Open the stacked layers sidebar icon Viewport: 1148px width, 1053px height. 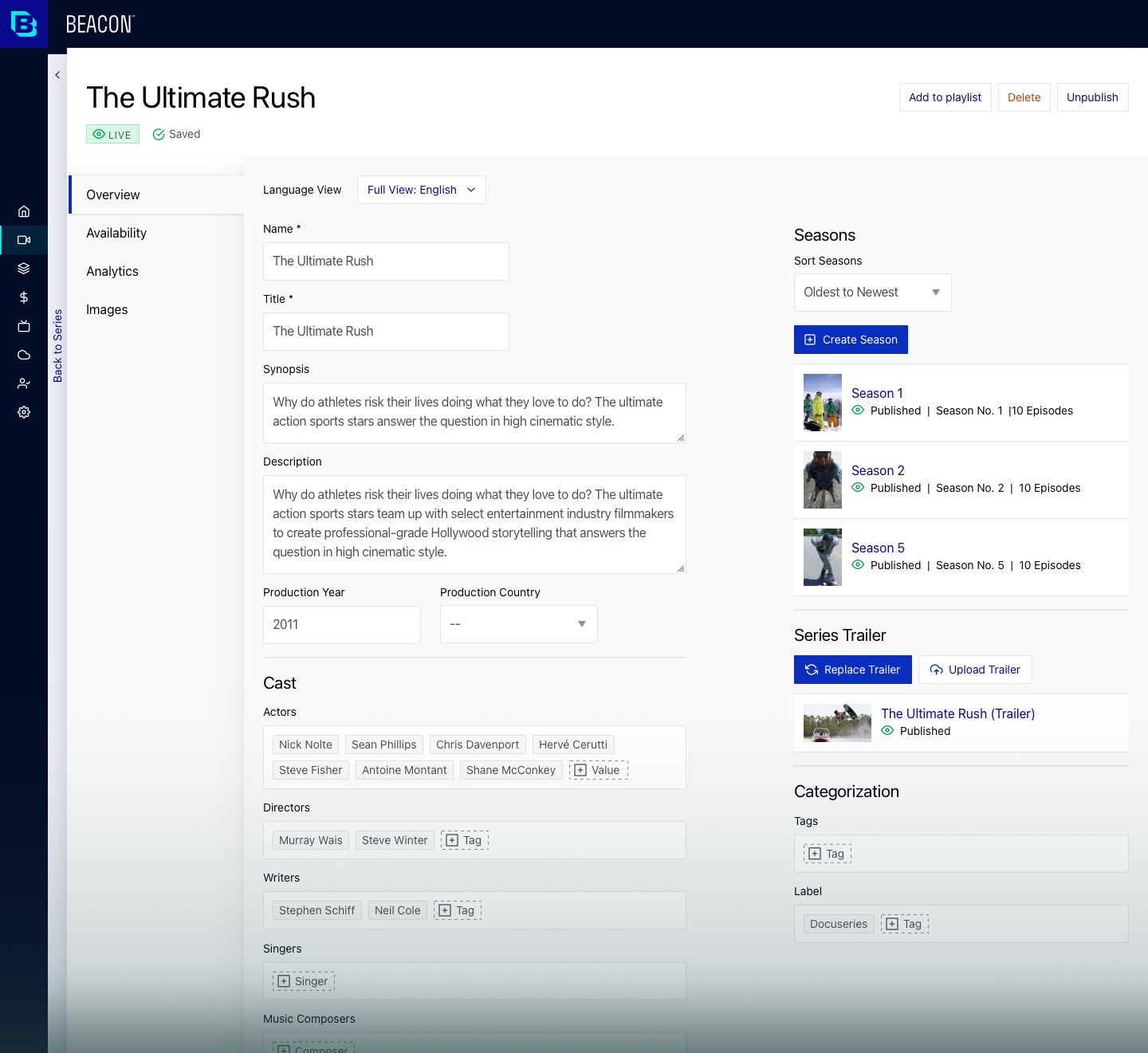pos(24,269)
